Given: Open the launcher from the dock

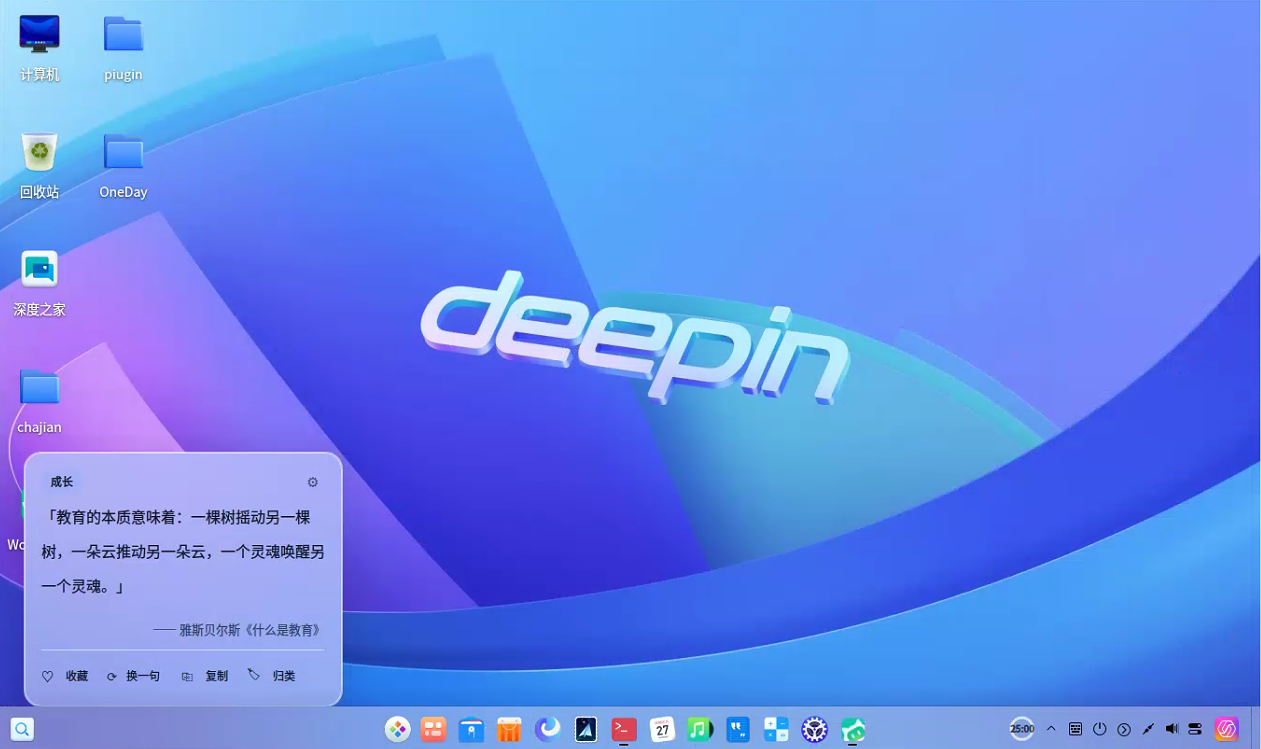Looking at the screenshot, I should click(397, 729).
